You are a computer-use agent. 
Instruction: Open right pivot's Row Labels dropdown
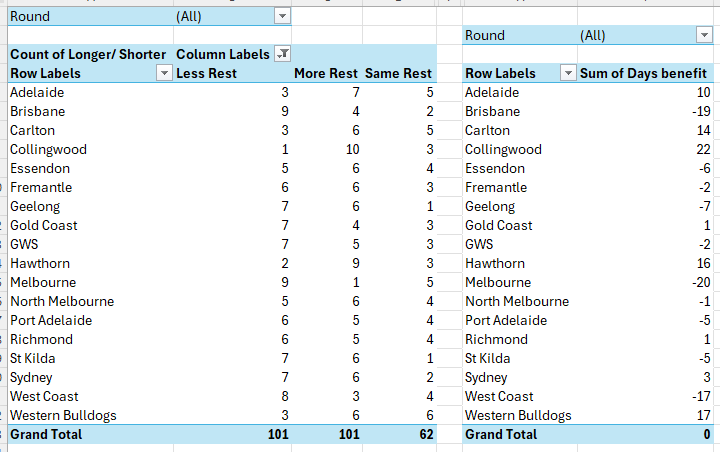(x=568, y=73)
